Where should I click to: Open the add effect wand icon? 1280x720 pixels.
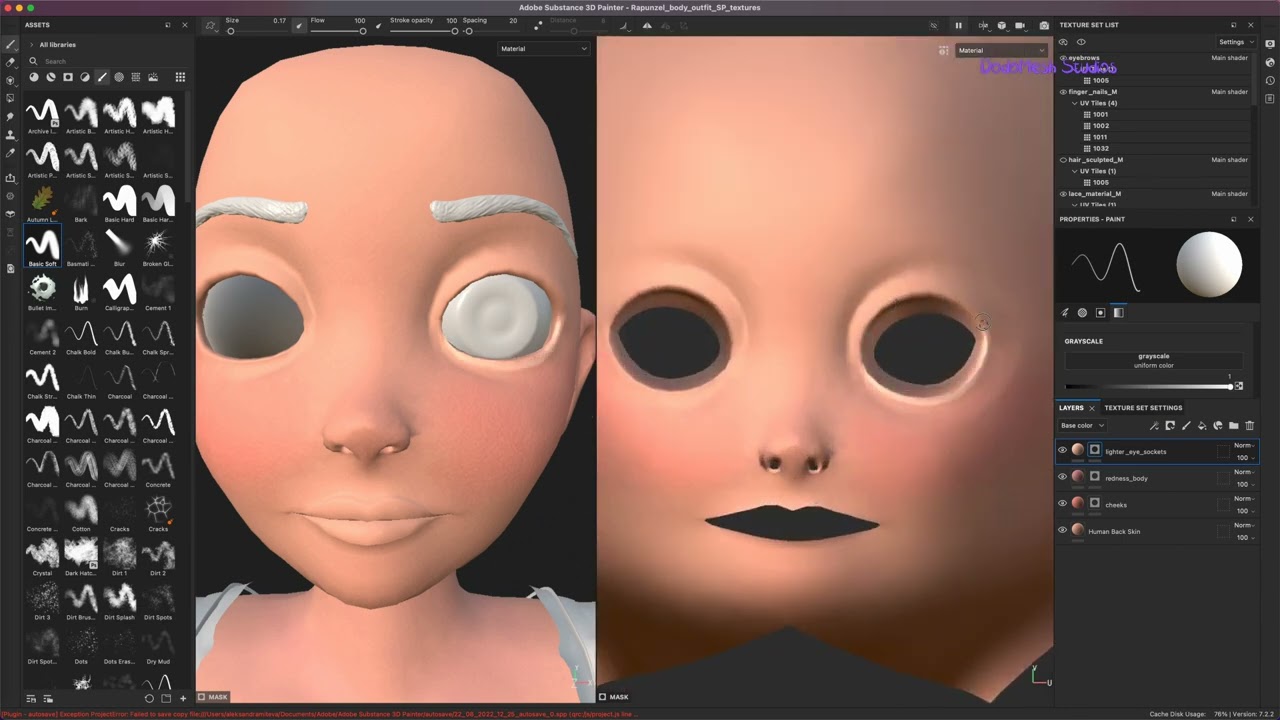point(1154,426)
